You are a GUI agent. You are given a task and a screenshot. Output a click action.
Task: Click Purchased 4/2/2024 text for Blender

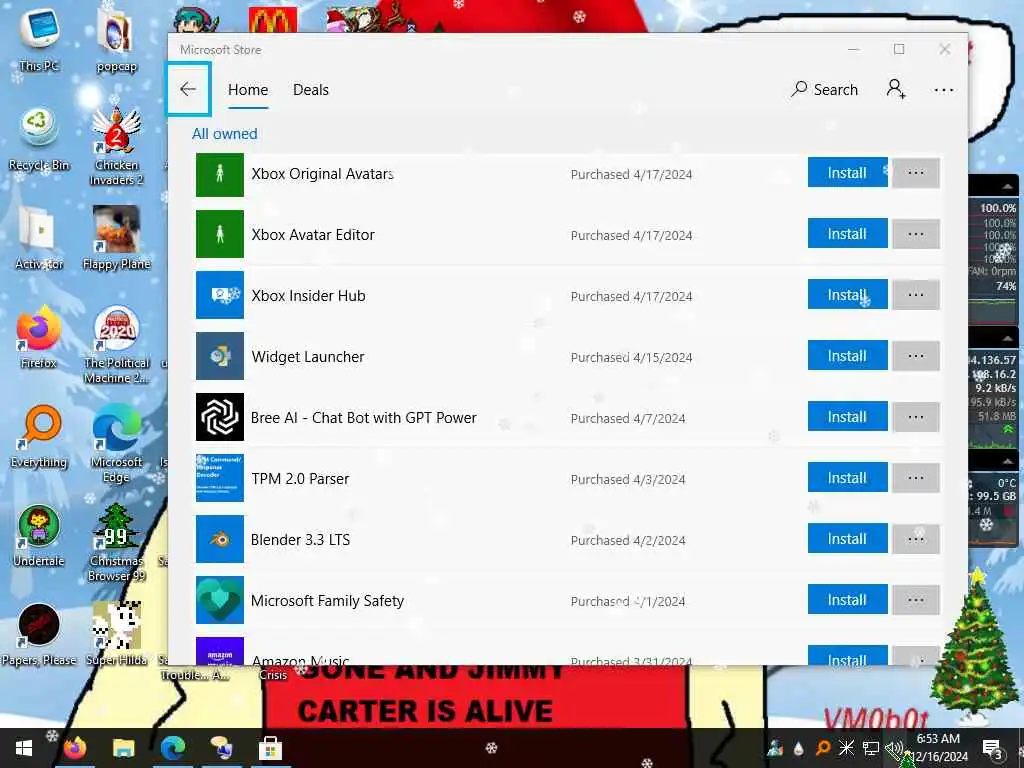click(628, 540)
